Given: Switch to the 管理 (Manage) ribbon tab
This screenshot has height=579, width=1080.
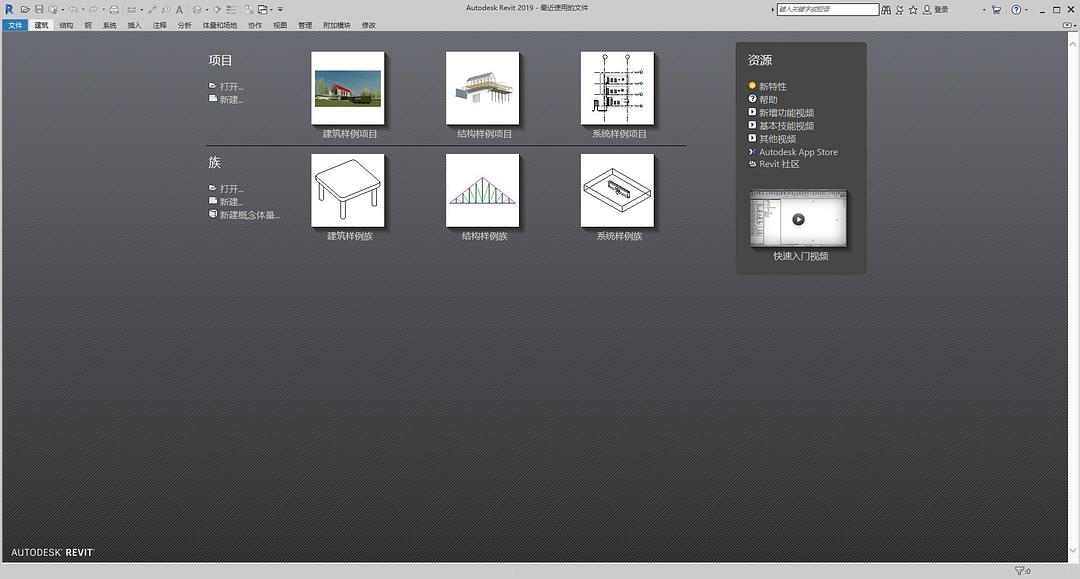Looking at the screenshot, I should point(305,25).
